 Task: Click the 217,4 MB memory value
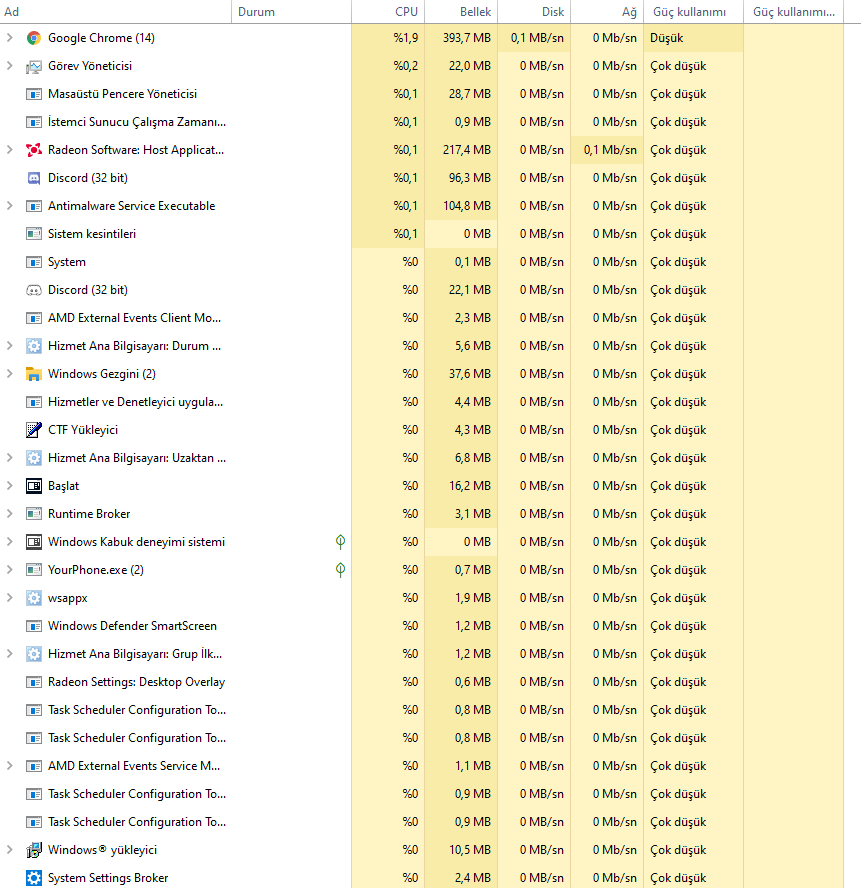pos(467,150)
